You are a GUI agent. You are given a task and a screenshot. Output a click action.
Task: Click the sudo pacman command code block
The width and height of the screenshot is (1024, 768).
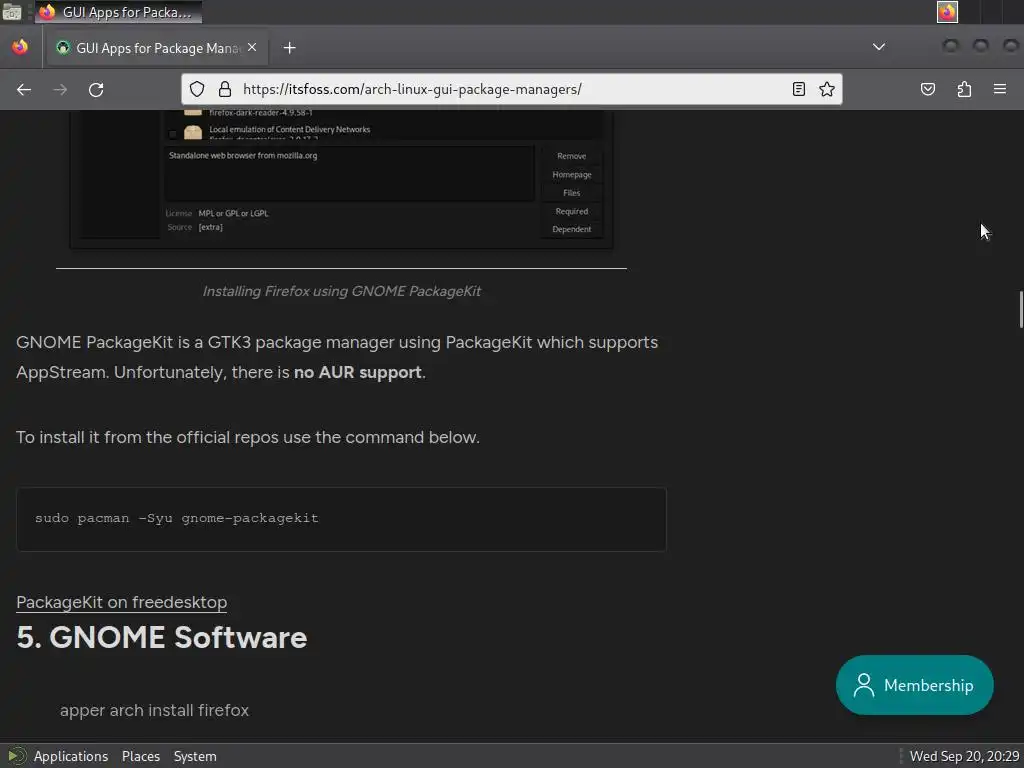342,519
